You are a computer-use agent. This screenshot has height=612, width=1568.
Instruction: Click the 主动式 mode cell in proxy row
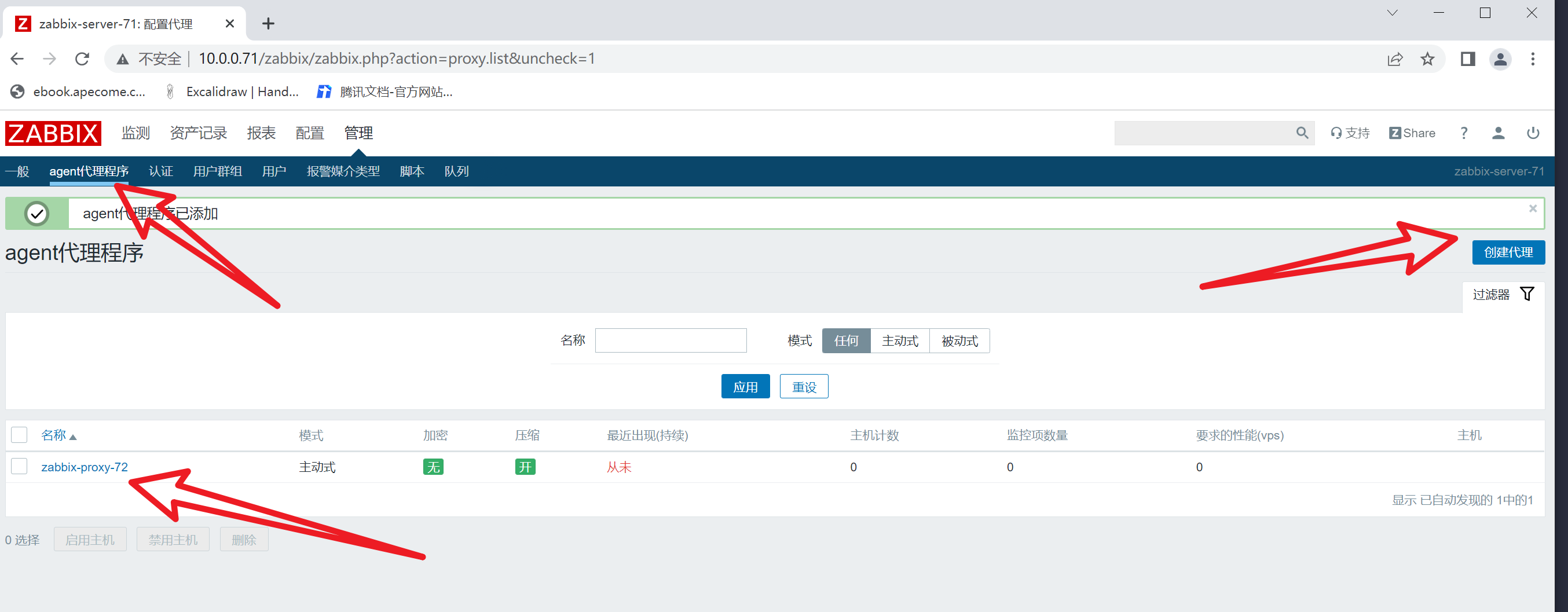[x=317, y=467]
